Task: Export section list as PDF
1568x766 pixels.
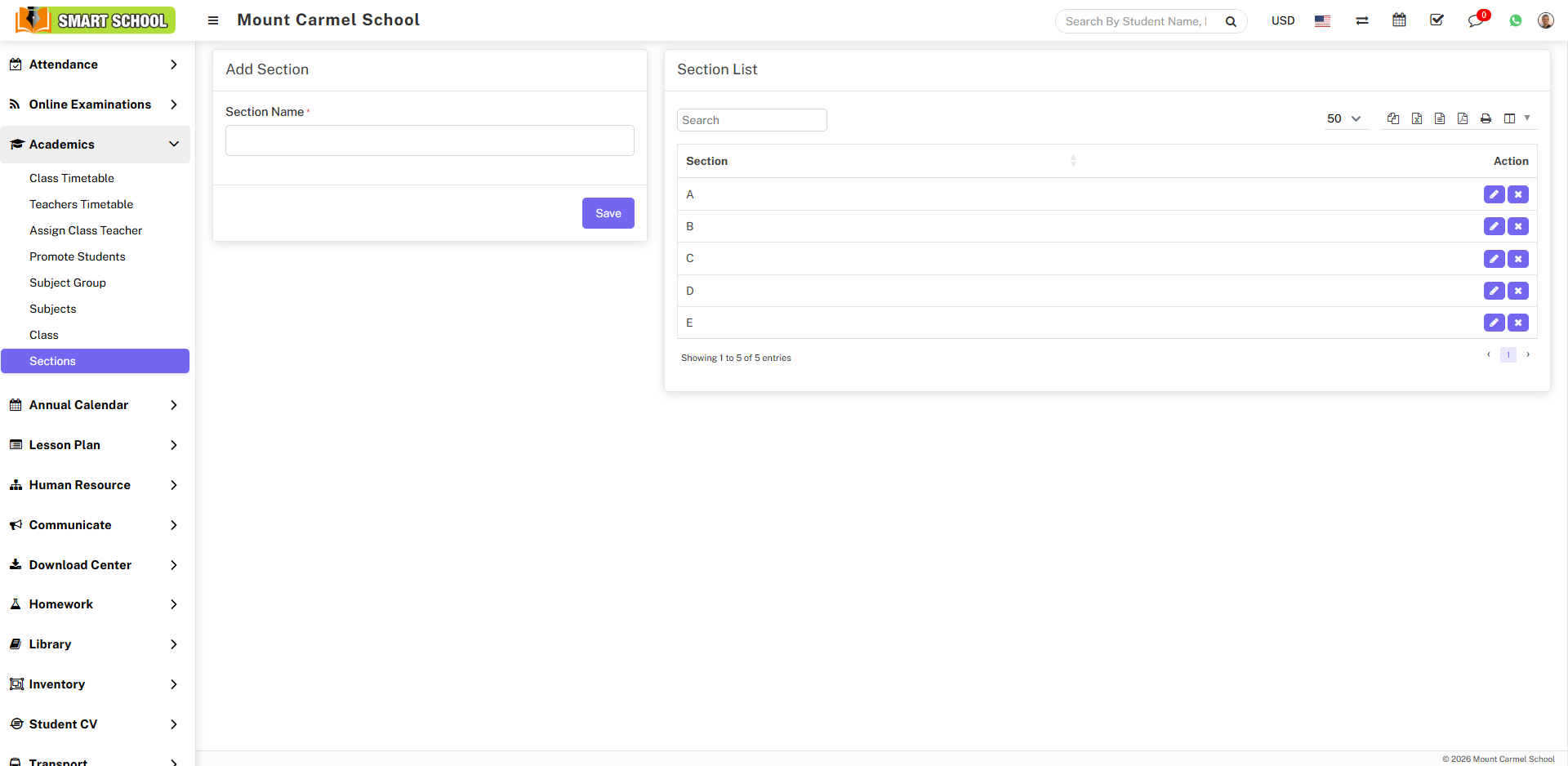Action: tap(1463, 119)
